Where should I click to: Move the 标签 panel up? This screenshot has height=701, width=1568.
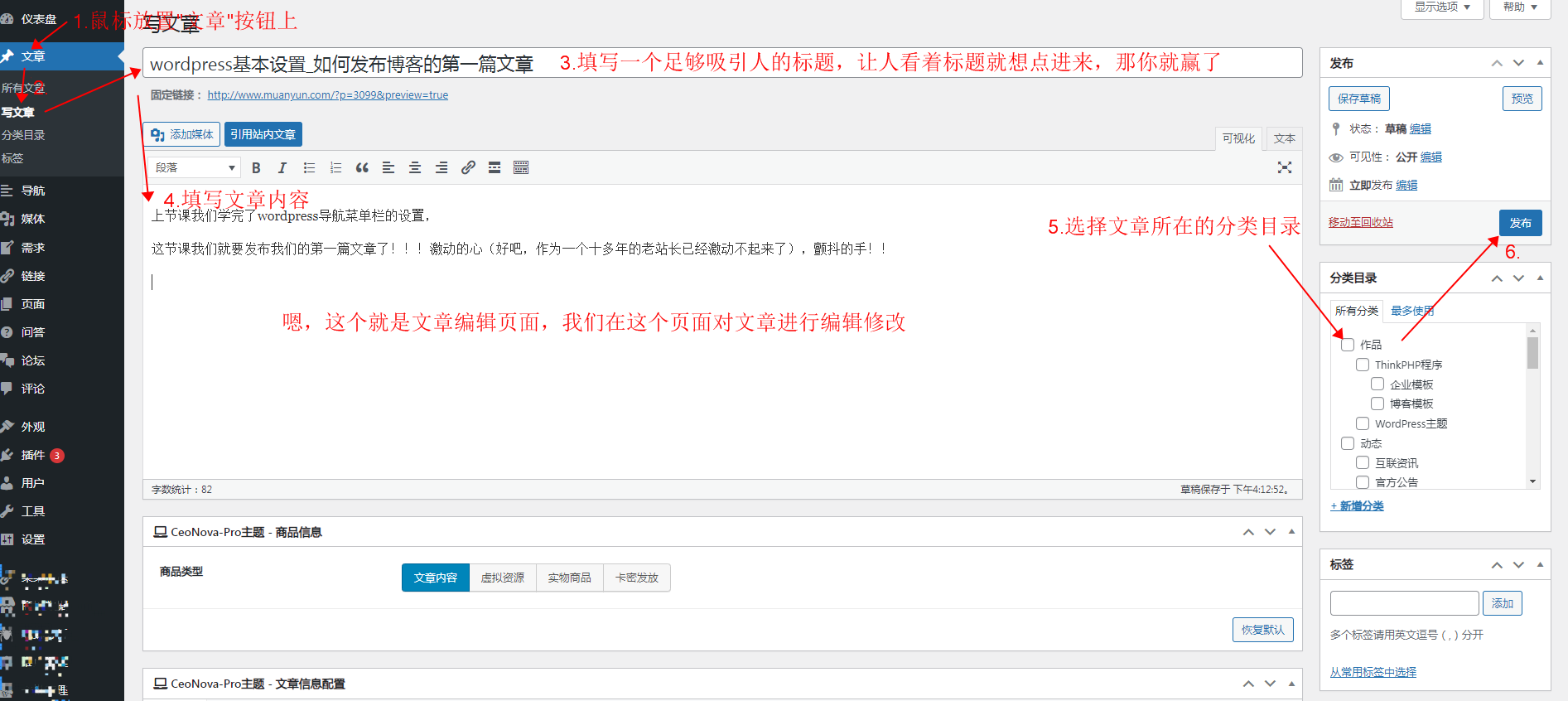pyautogui.click(x=1497, y=565)
